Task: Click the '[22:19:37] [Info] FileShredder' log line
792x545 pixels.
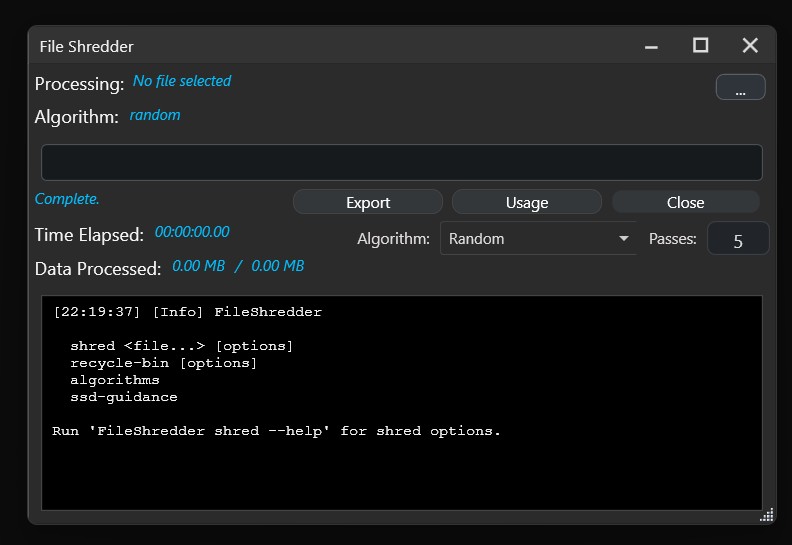Action: pyautogui.click(x=187, y=312)
